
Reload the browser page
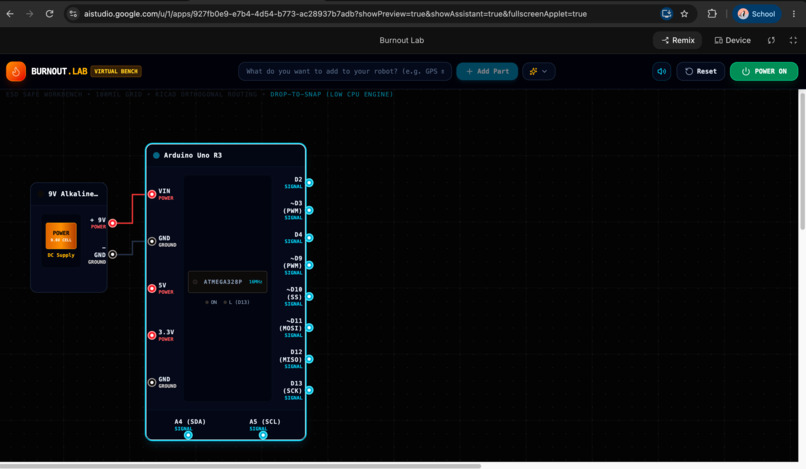click(49, 14)
